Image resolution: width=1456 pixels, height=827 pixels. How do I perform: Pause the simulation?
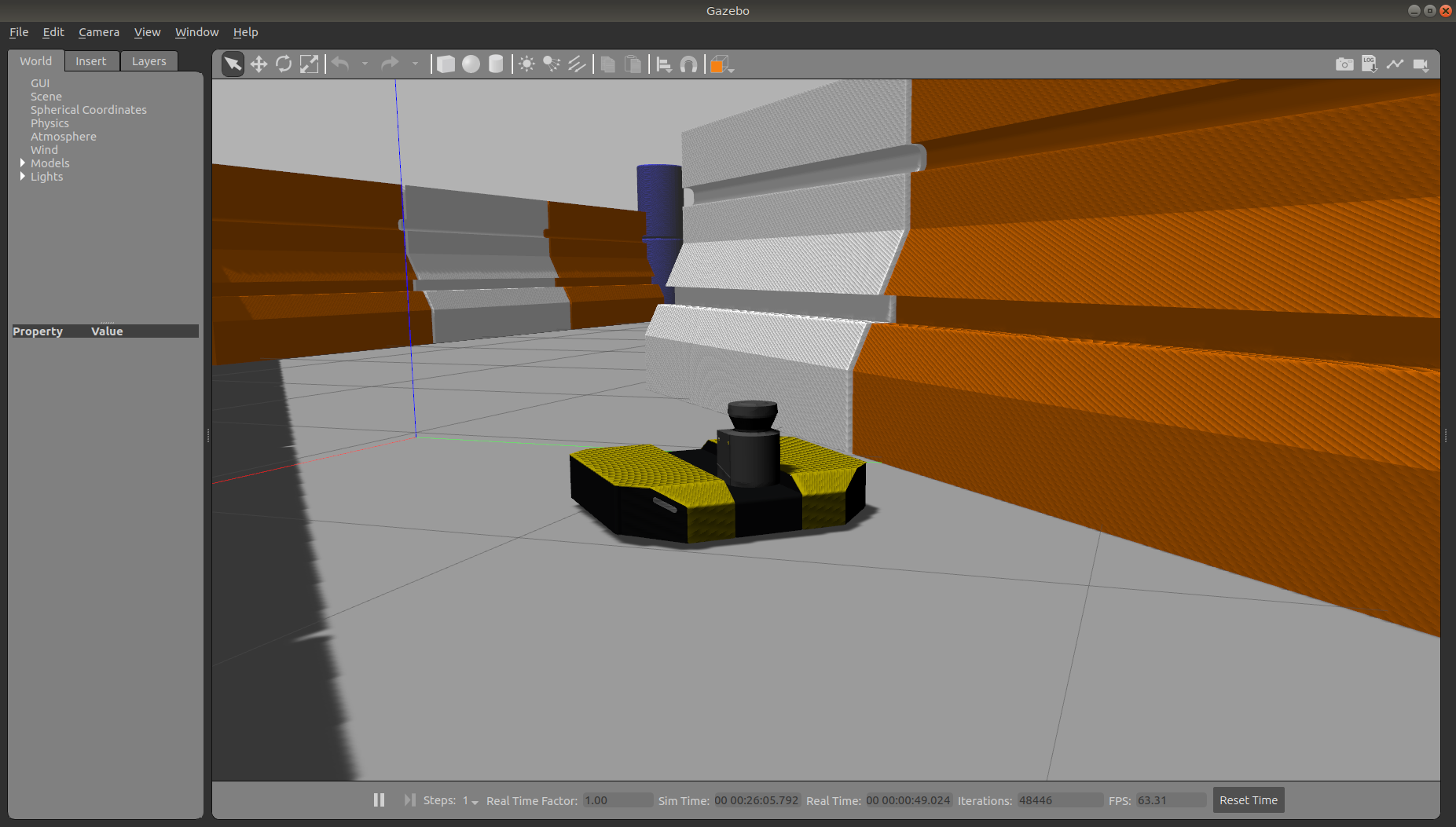379,800
